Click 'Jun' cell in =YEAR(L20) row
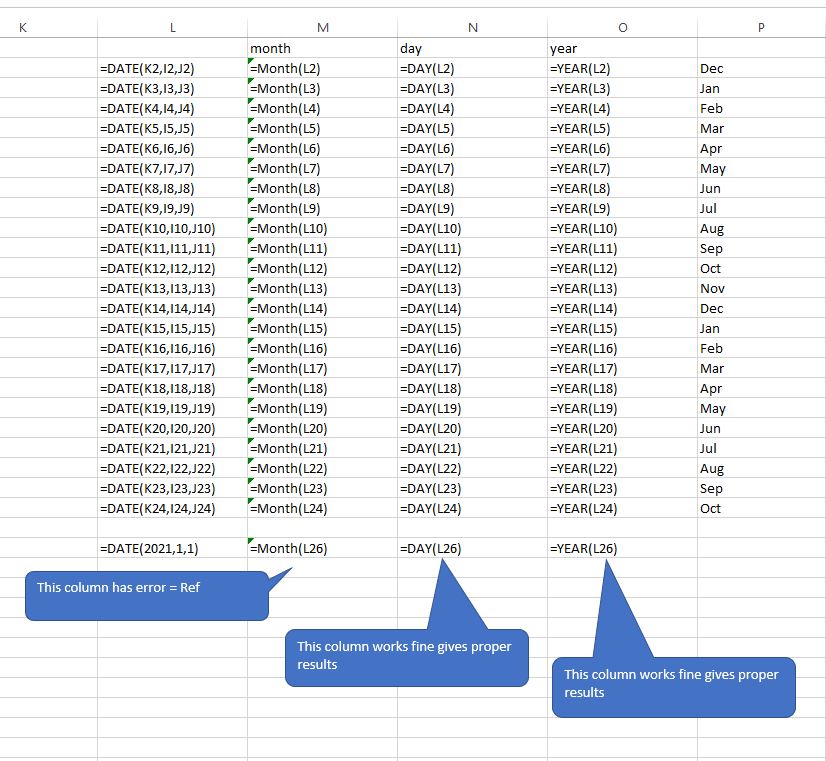Screen dimensions: 826x761 [x=761, y=429]
